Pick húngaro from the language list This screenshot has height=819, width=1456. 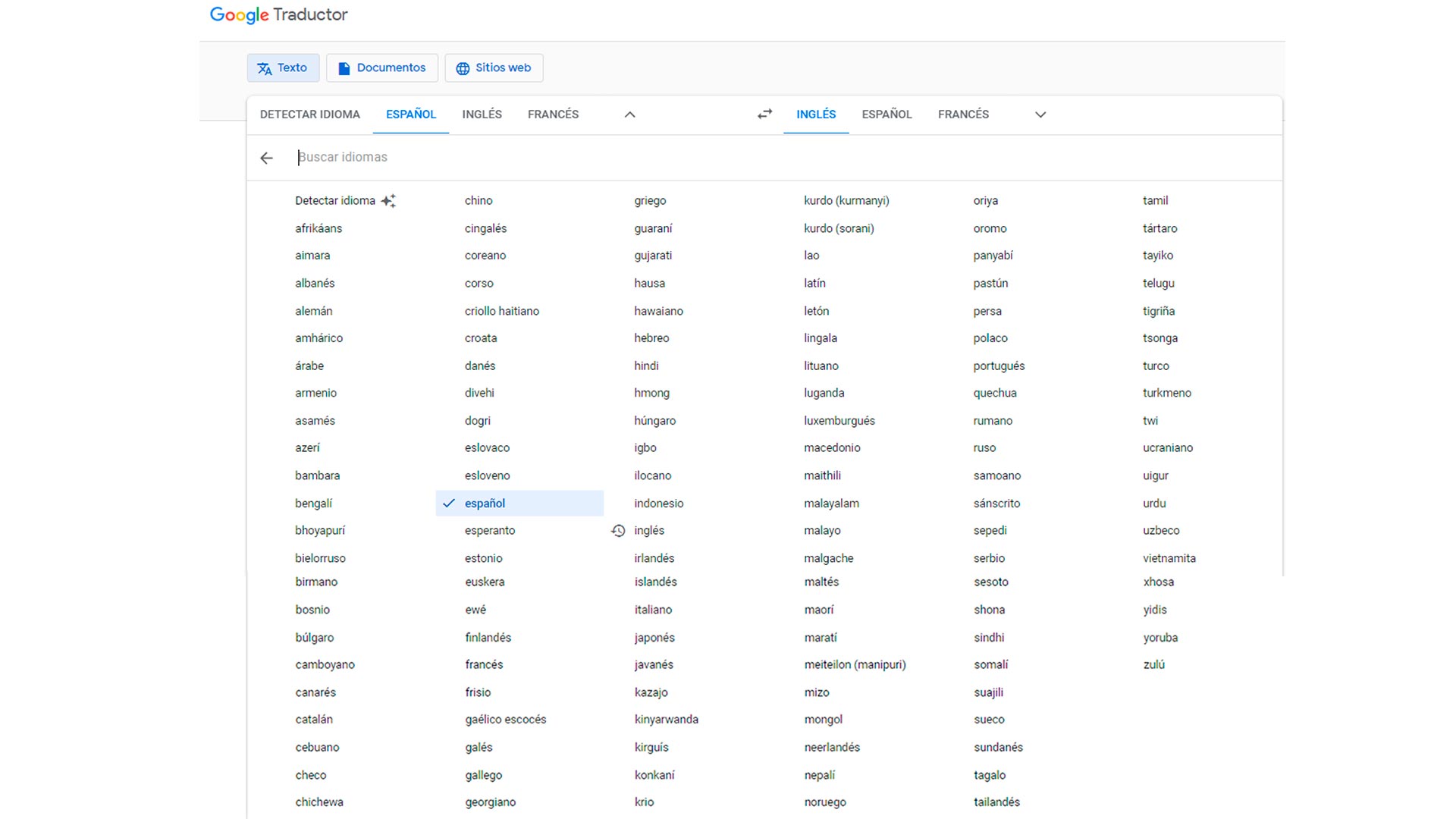tap(654, 421)
